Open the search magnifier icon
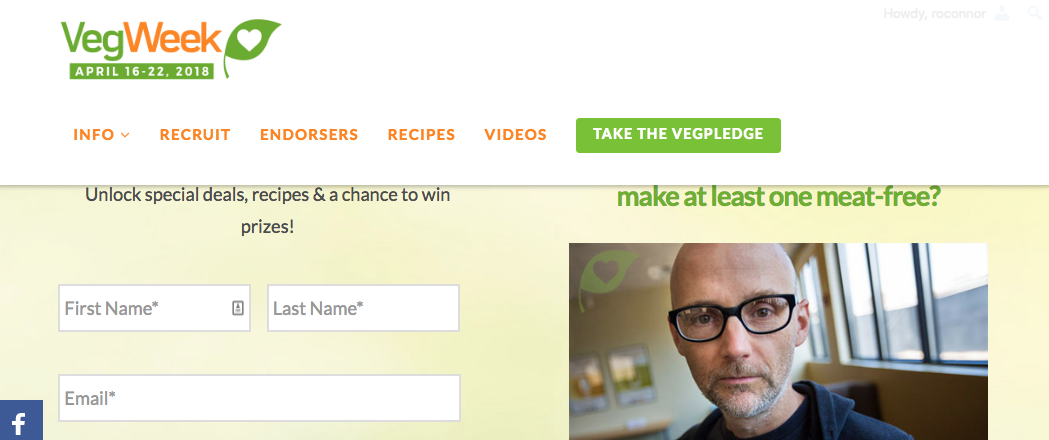This screenshot has height=440, width=1049. [x=1034, y=13]
